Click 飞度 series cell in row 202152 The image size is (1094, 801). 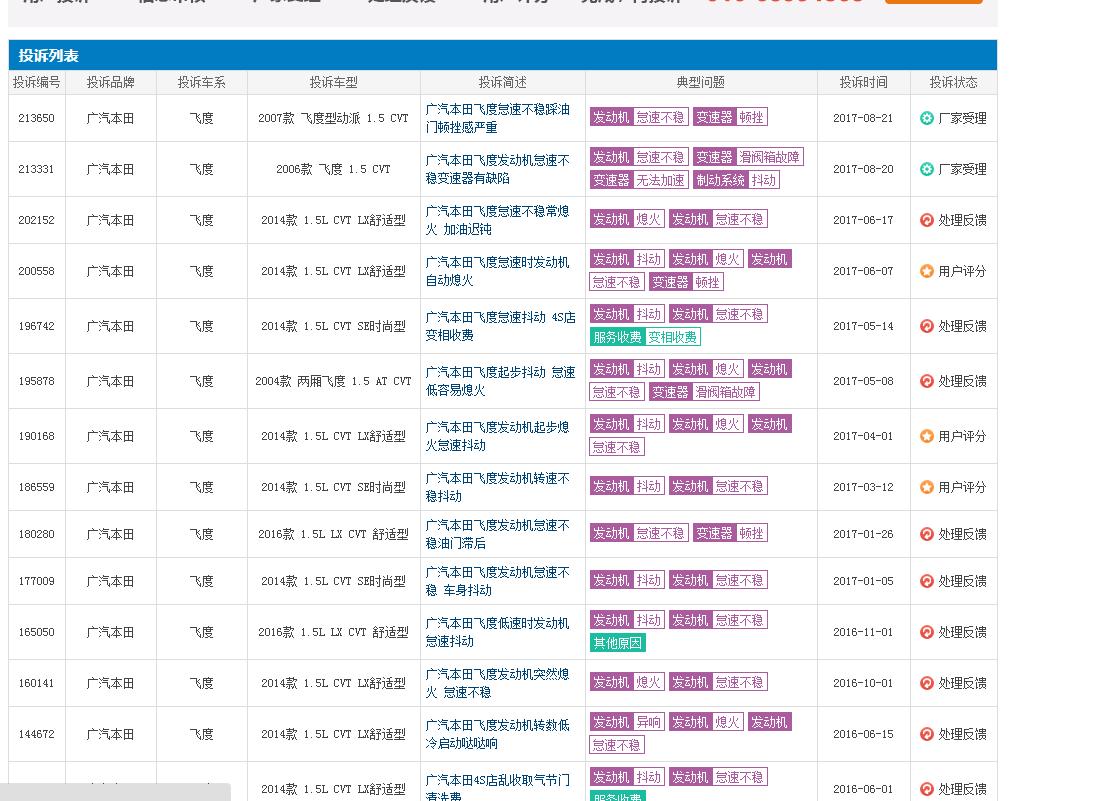pos(202,220)
